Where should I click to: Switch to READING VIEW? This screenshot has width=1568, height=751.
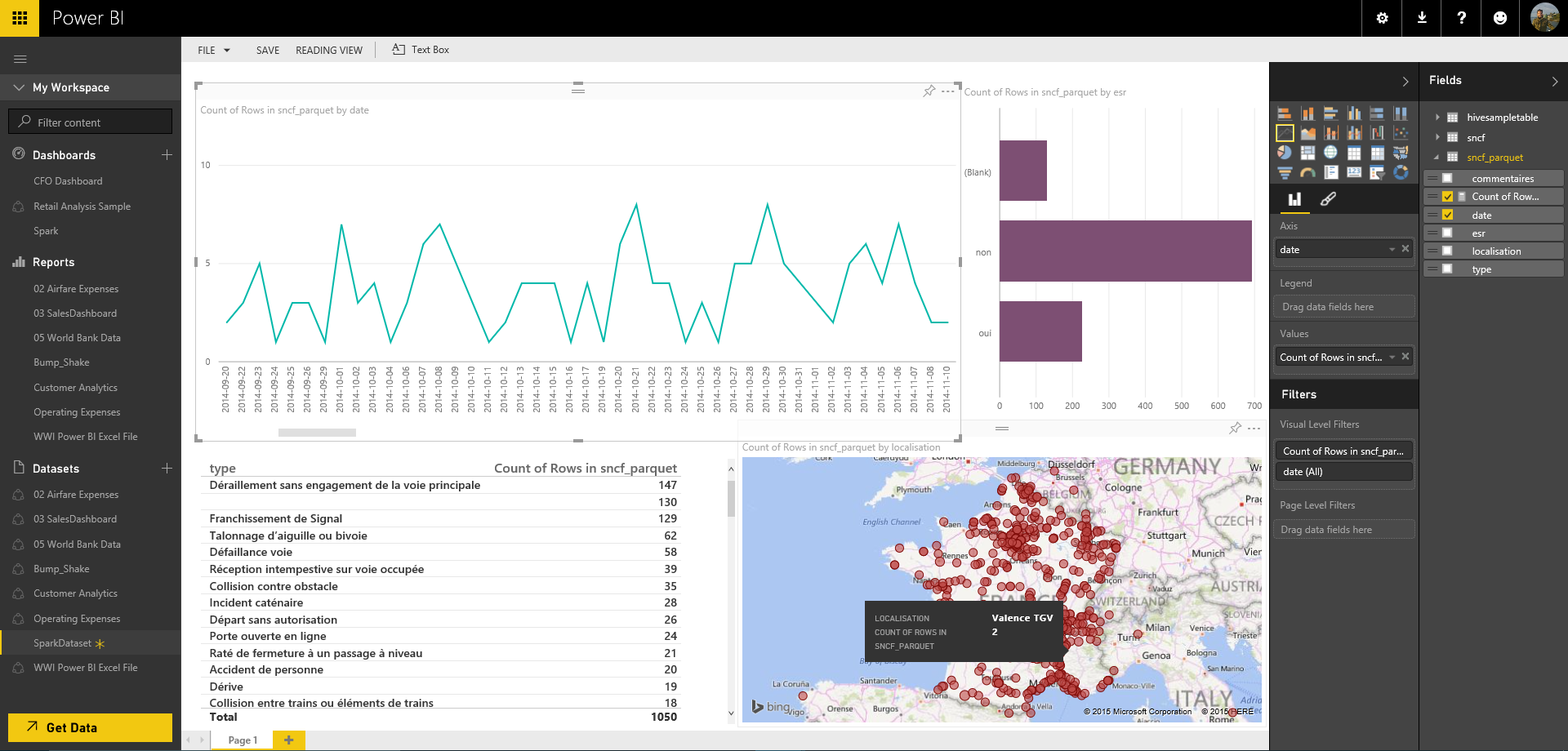pyautogui.click(x=329, y=50)
